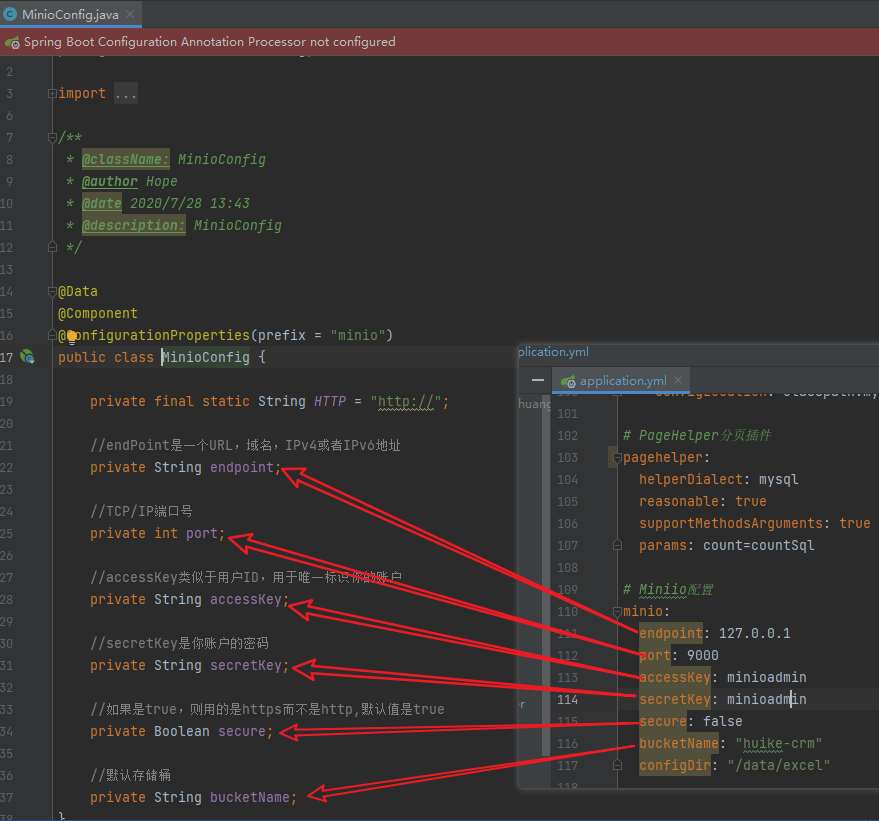Click supportMethodsArguments key
The width and height of the screenshot is (879, 821).
click(731, 523)
